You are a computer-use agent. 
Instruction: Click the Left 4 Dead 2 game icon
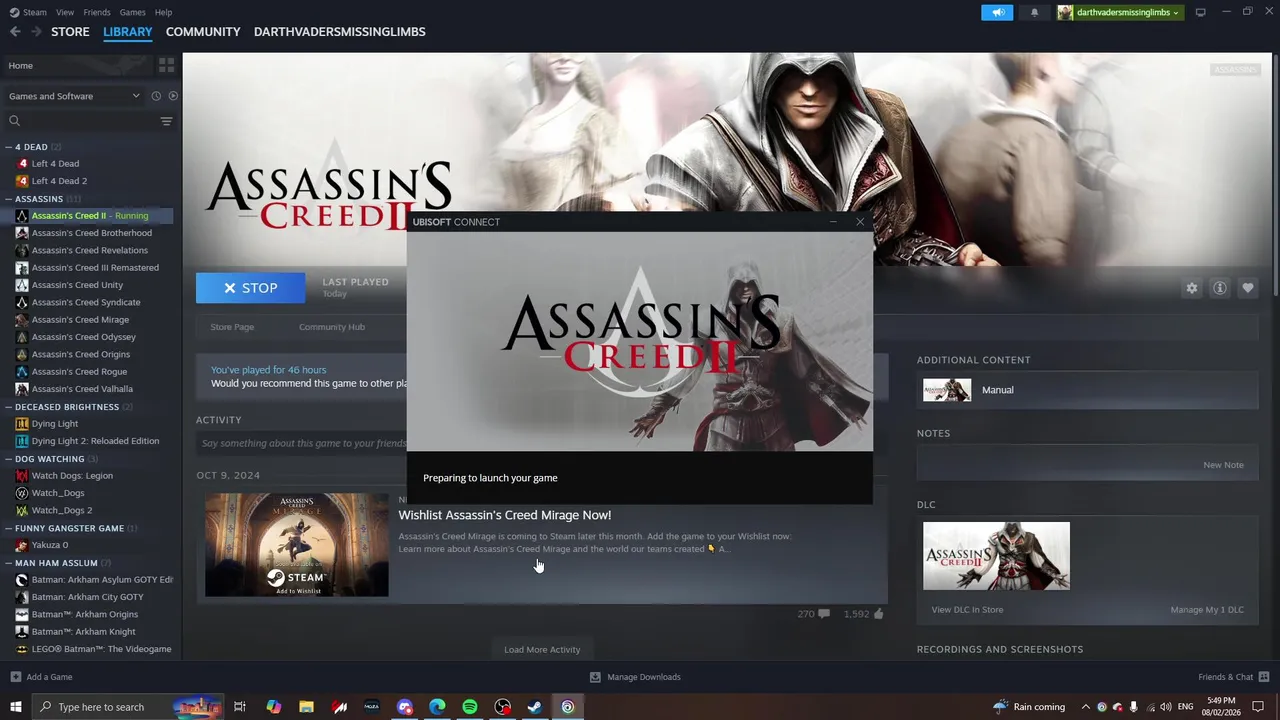point(22,181)
